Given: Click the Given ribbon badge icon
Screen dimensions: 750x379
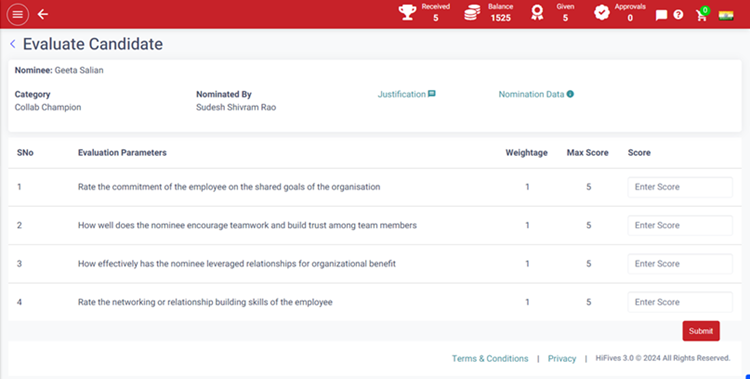Looking at the screenshot, I should click(537, 12).
